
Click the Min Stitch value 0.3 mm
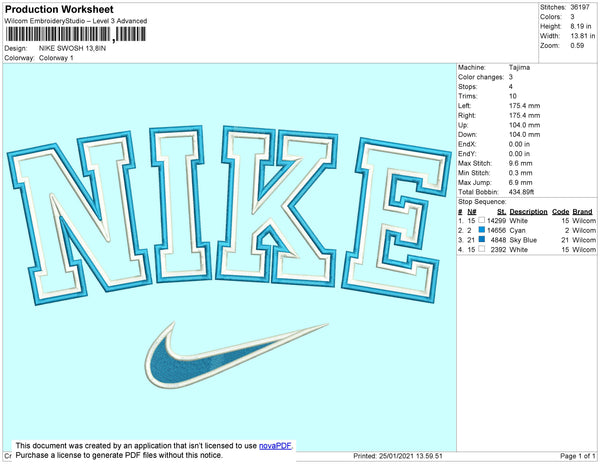(520, 173)
